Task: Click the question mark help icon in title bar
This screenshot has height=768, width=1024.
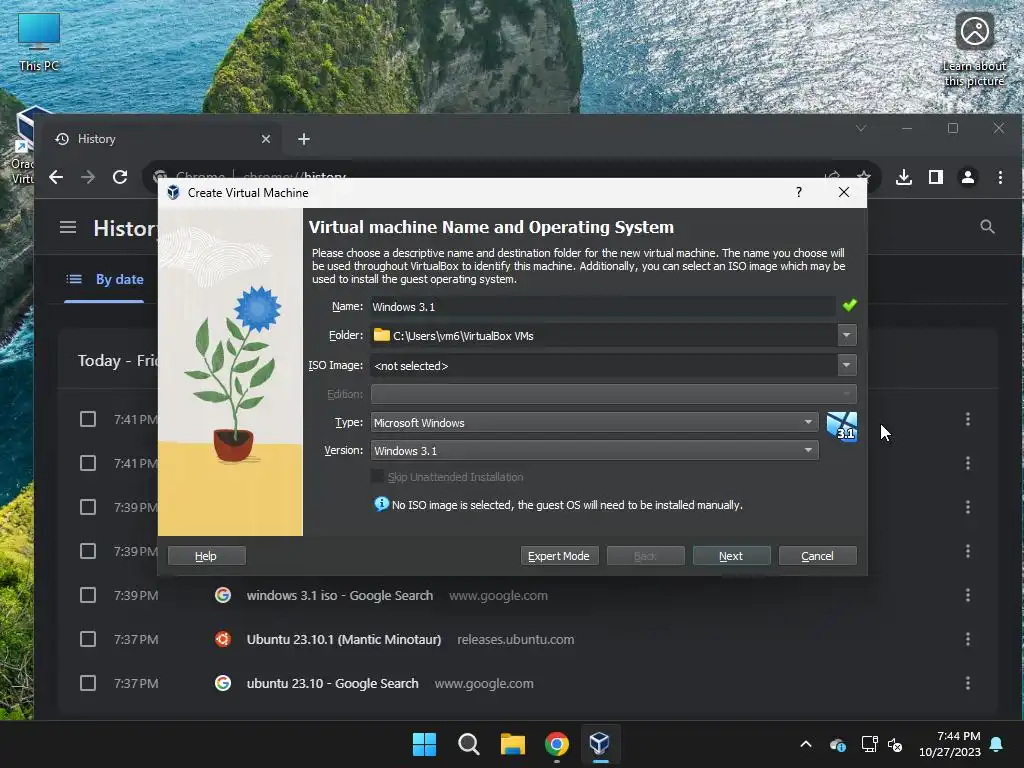Action: (799, 192)
